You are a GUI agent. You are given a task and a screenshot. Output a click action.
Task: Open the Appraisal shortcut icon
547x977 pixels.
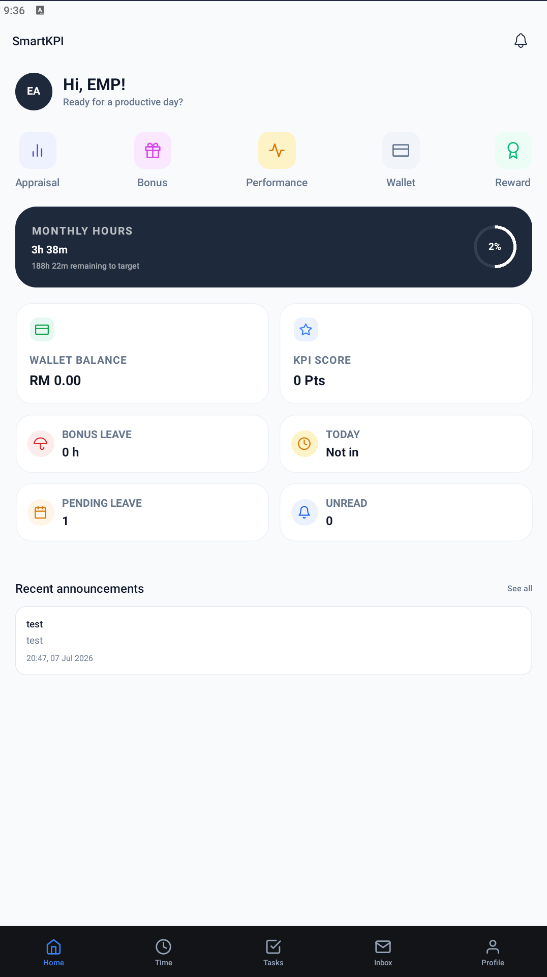pyautogui.click(x=37, y=150)
